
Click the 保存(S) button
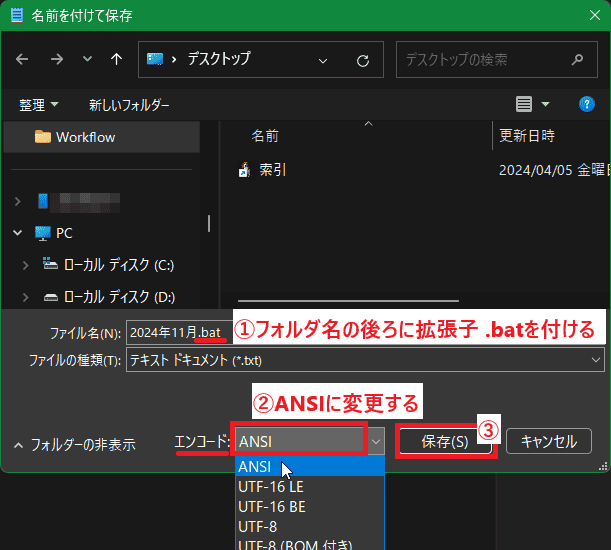click(x=445, y=441)
